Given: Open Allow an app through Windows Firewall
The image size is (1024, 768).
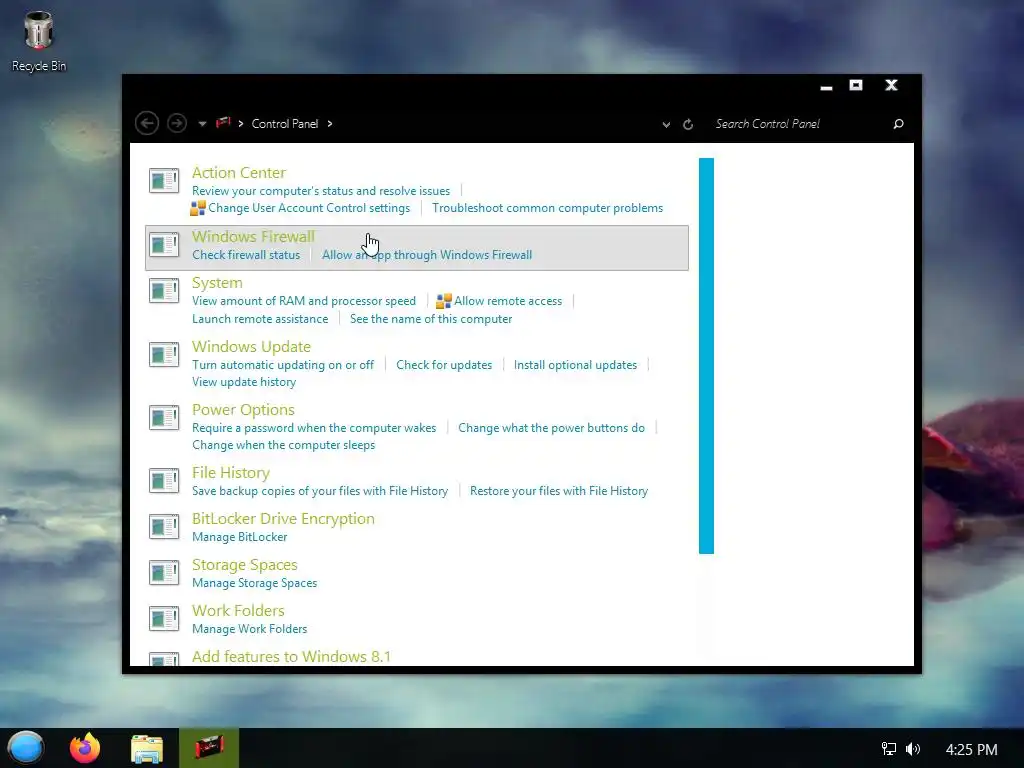Looking at the screenshot, I should pos(427,255).
